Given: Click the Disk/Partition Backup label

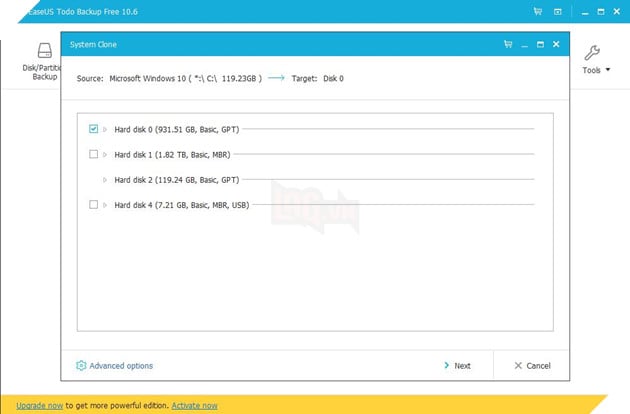Looking at the screenshot, I should point(41,72).
